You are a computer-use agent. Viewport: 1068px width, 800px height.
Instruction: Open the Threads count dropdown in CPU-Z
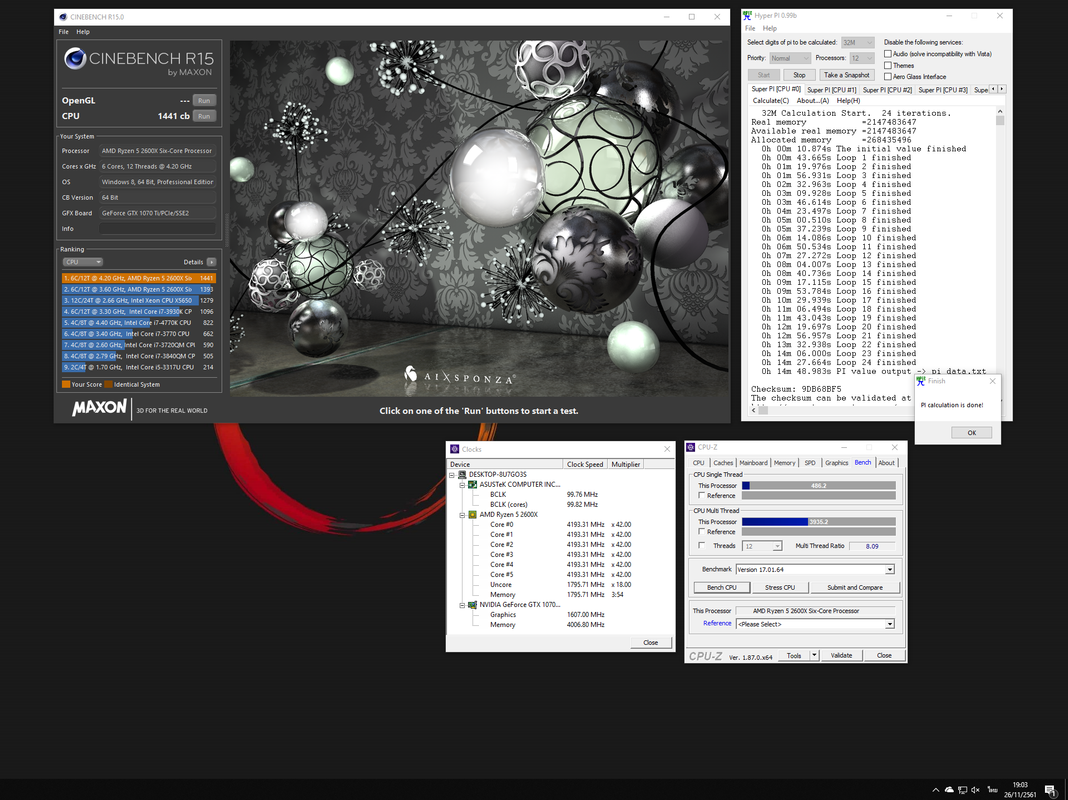pyautogui.click(x=762, y=546)
